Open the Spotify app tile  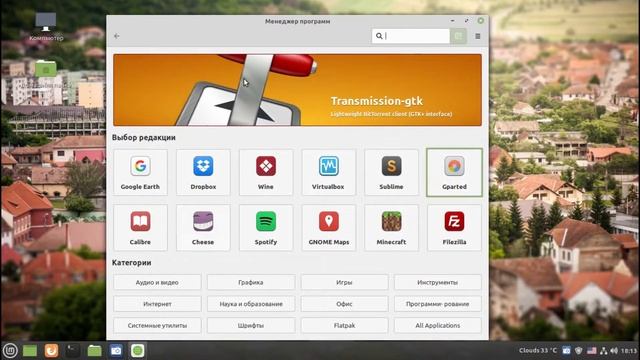pyautogui.click(x=266, y=227)
